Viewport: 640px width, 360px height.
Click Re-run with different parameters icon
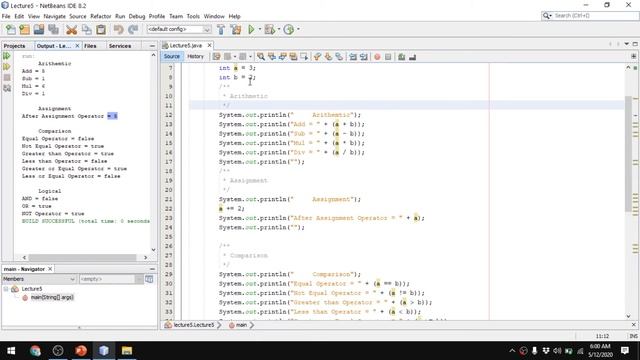pos(7,67)
